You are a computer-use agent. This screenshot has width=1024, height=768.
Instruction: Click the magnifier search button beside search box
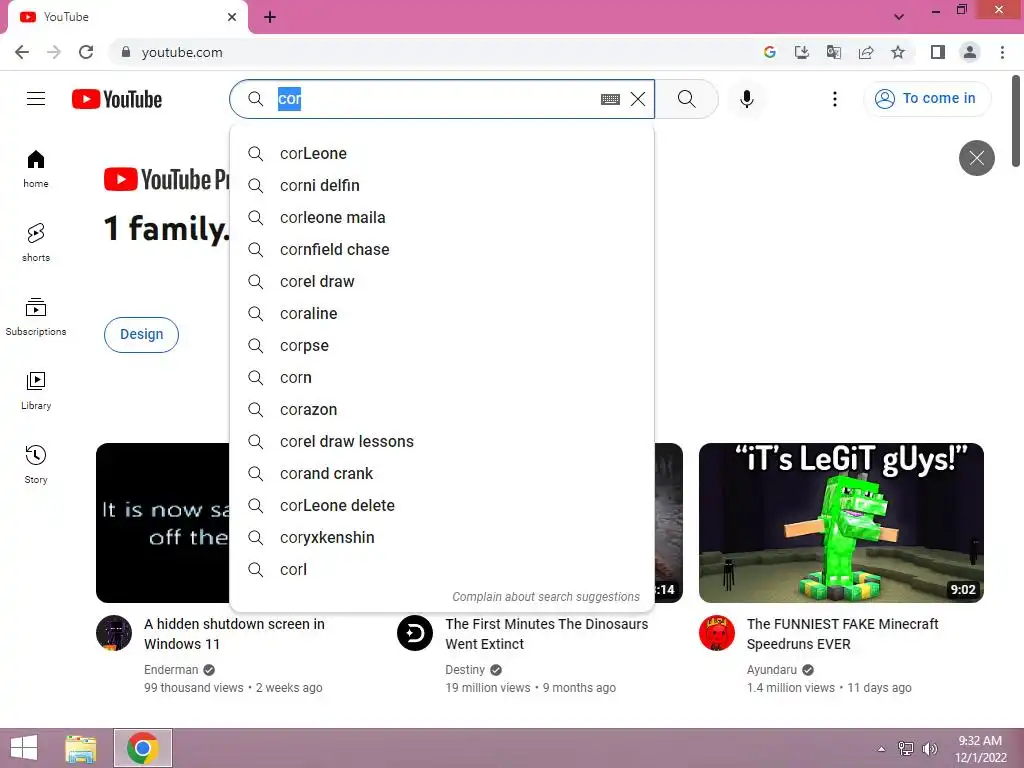686,99
